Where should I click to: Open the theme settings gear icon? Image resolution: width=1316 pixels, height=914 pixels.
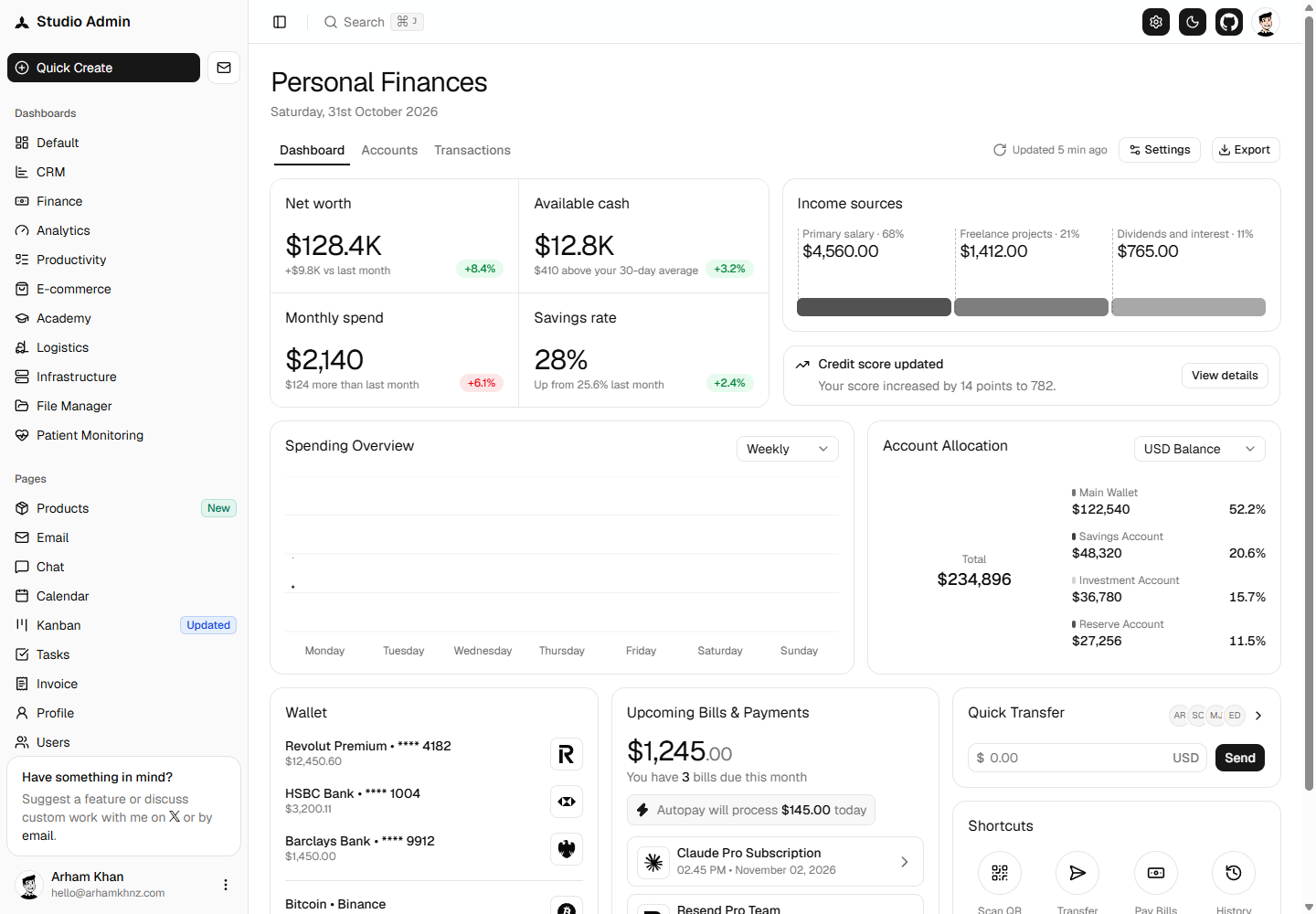[1156, 22]
